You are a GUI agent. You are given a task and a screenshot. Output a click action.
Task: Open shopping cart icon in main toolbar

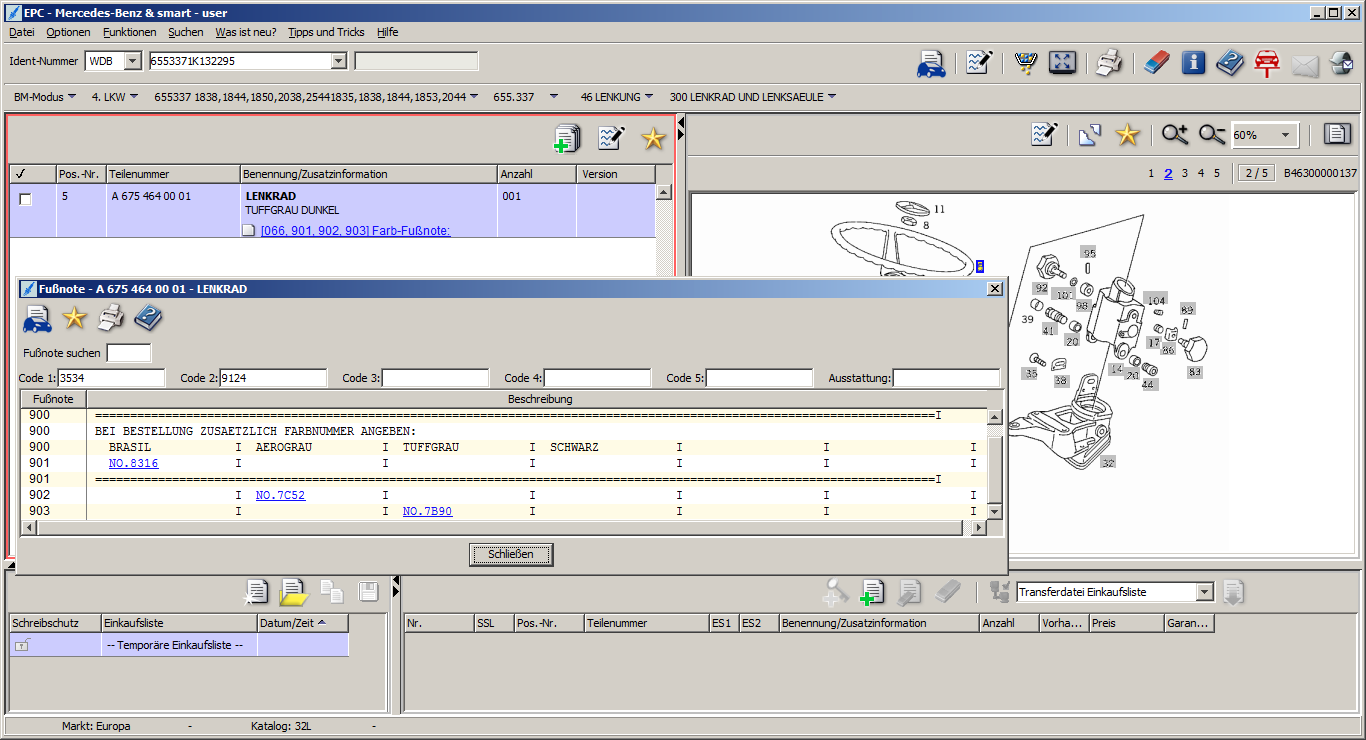click(x=1025, y=63)
